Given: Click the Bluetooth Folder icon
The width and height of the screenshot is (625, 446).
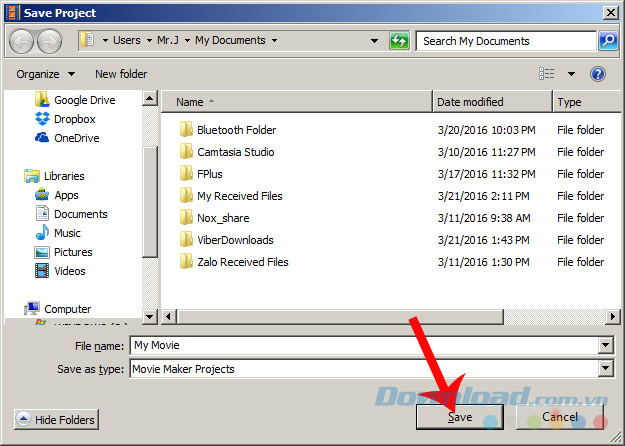Looking at the screenshot, I should pos(186,130).
